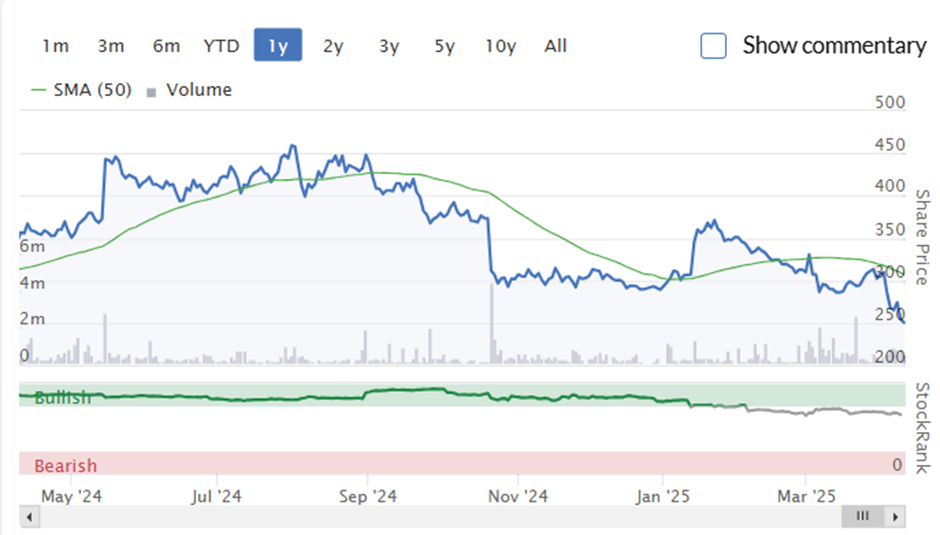Image resolution: width=940 pixels, height=535 pixels.
Task: Click the Share Price axis title
Action: (x=923, y=237)
